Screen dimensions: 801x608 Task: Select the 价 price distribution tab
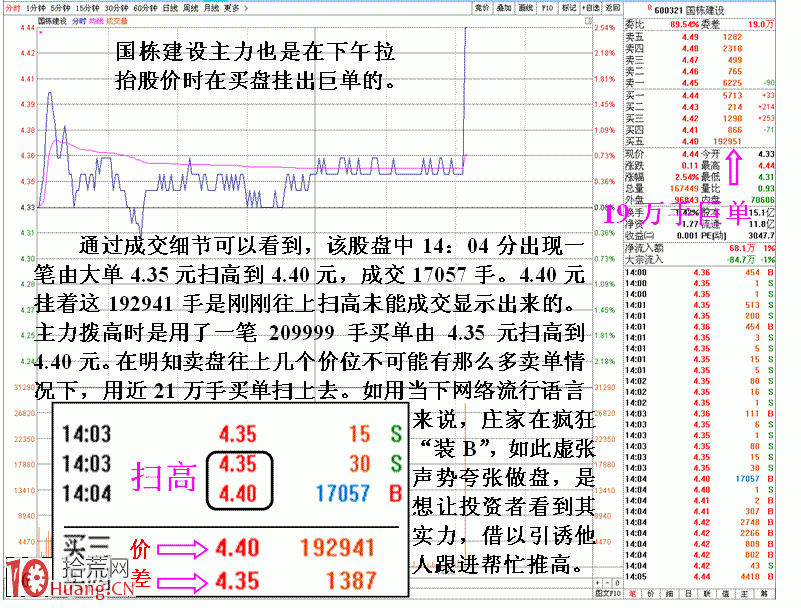(x=651, y=594)
